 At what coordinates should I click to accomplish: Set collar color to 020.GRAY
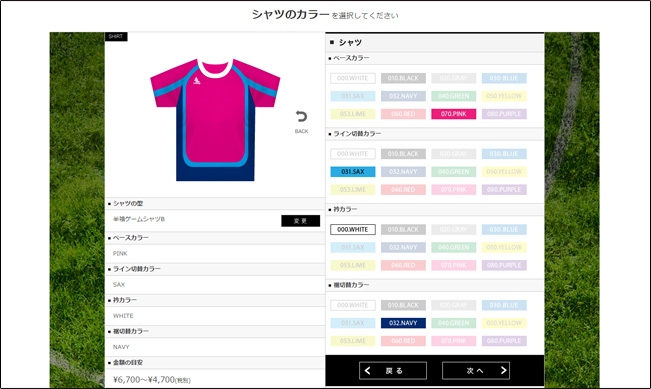454,230
